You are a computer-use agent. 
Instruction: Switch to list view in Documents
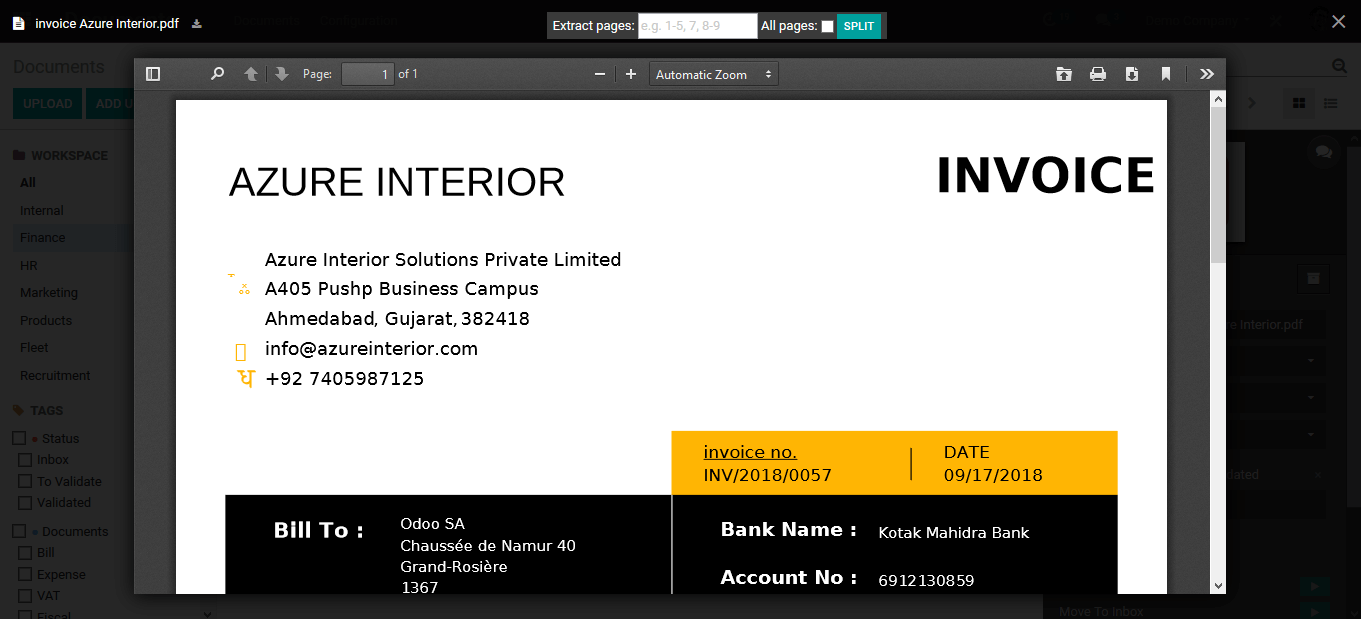(x=1331, y=103)
